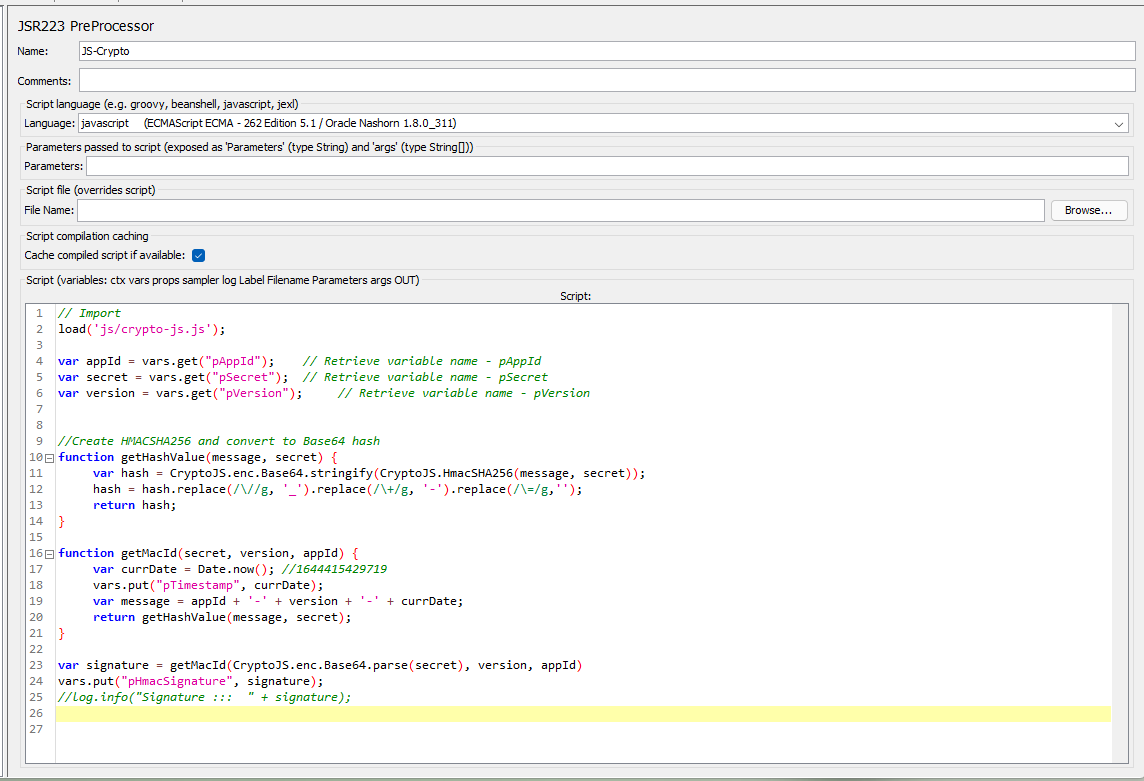The height and width of the screenshot is (781, 1144).
Task: Collapse the getMacId function fold marker
Action: (x=50, y=555)
